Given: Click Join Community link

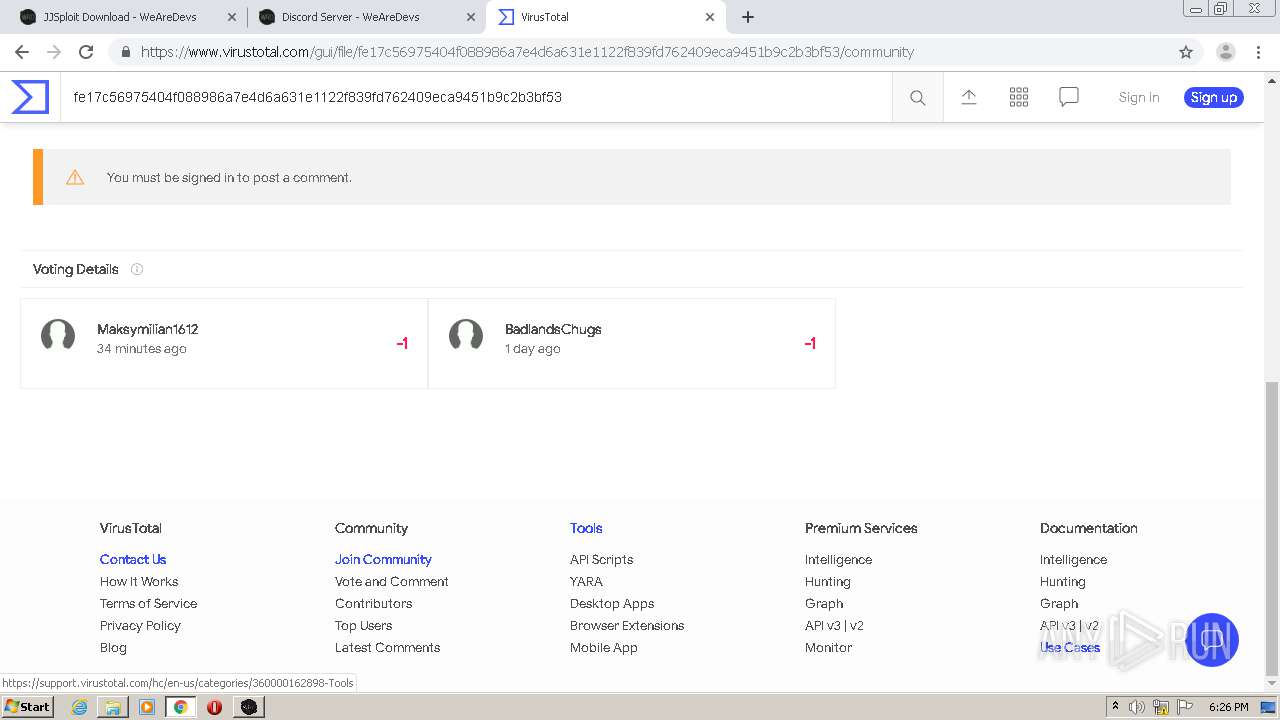Looking at the screenshot, I should click(383, 559).
